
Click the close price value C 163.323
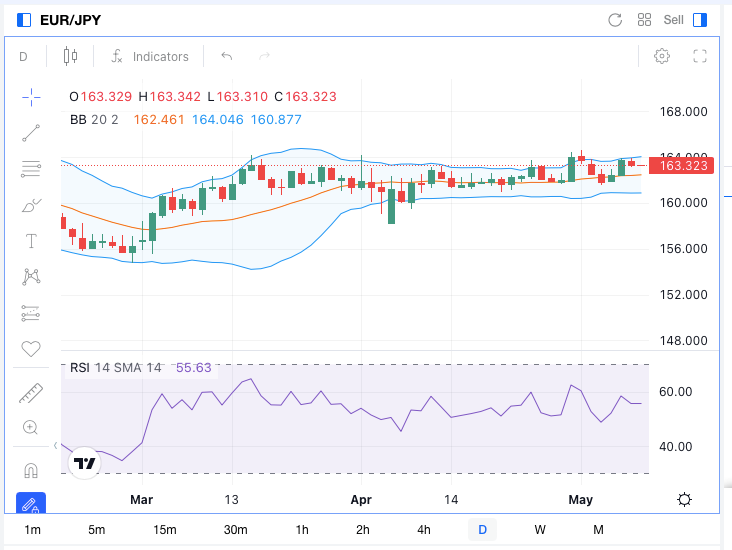point(305,97)
